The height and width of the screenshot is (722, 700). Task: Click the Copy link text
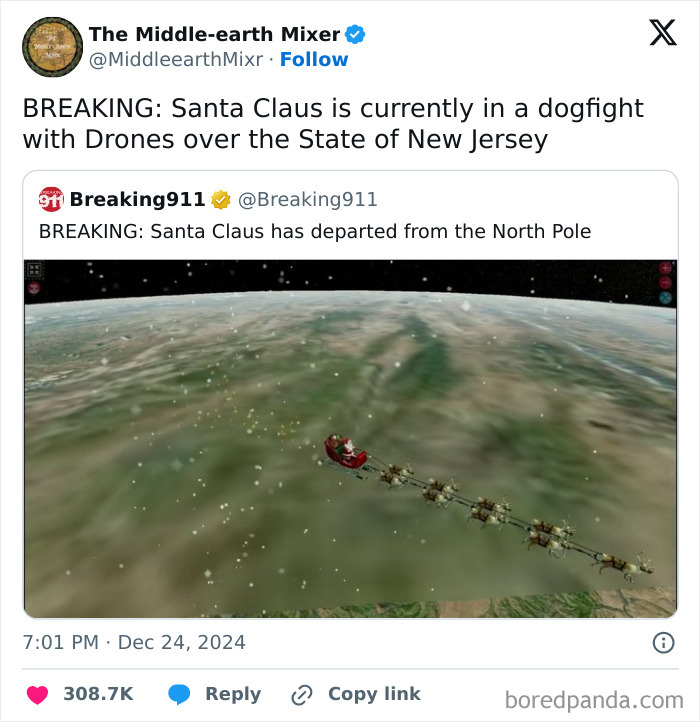tap(374, 694)
